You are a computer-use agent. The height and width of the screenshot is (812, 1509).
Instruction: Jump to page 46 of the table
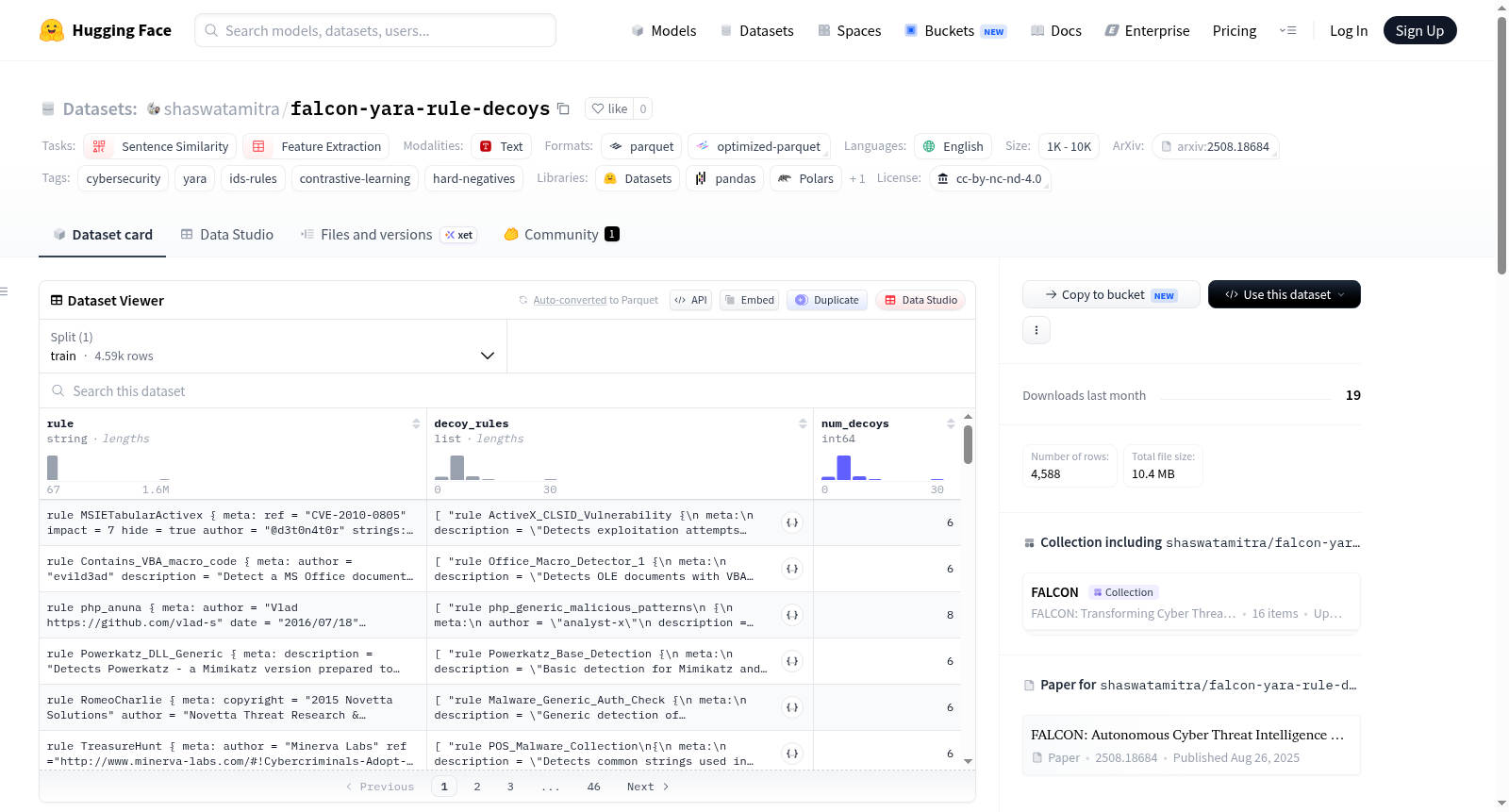(593, 787)
